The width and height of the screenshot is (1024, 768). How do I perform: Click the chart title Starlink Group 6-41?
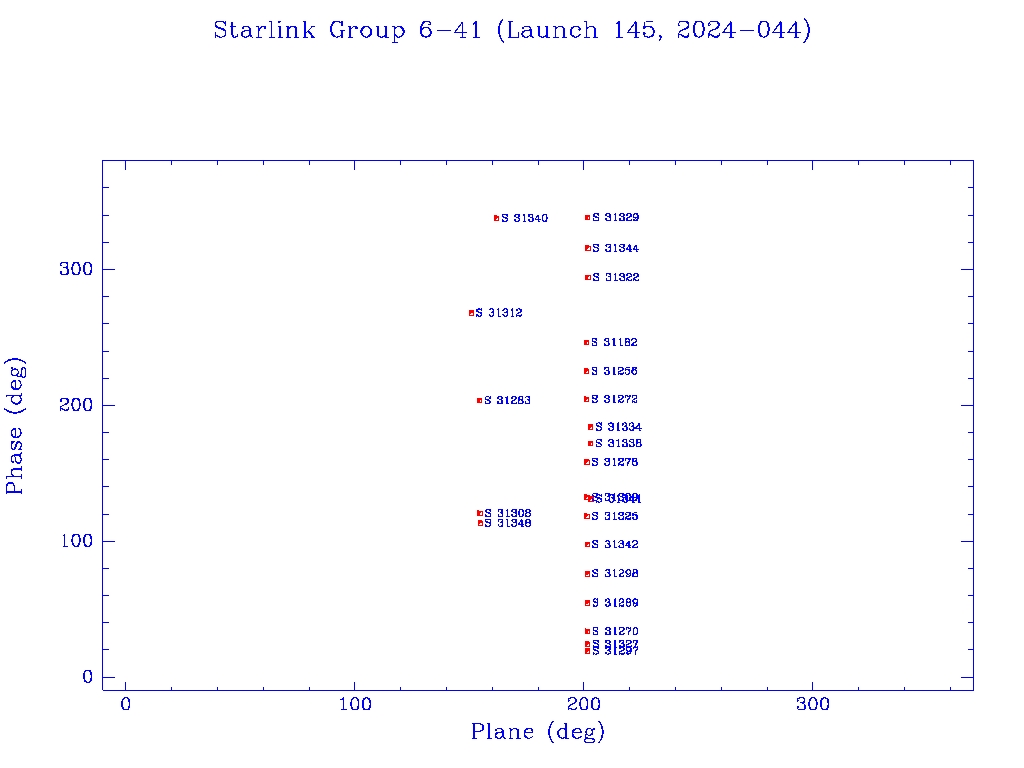[x=512, y=31]
